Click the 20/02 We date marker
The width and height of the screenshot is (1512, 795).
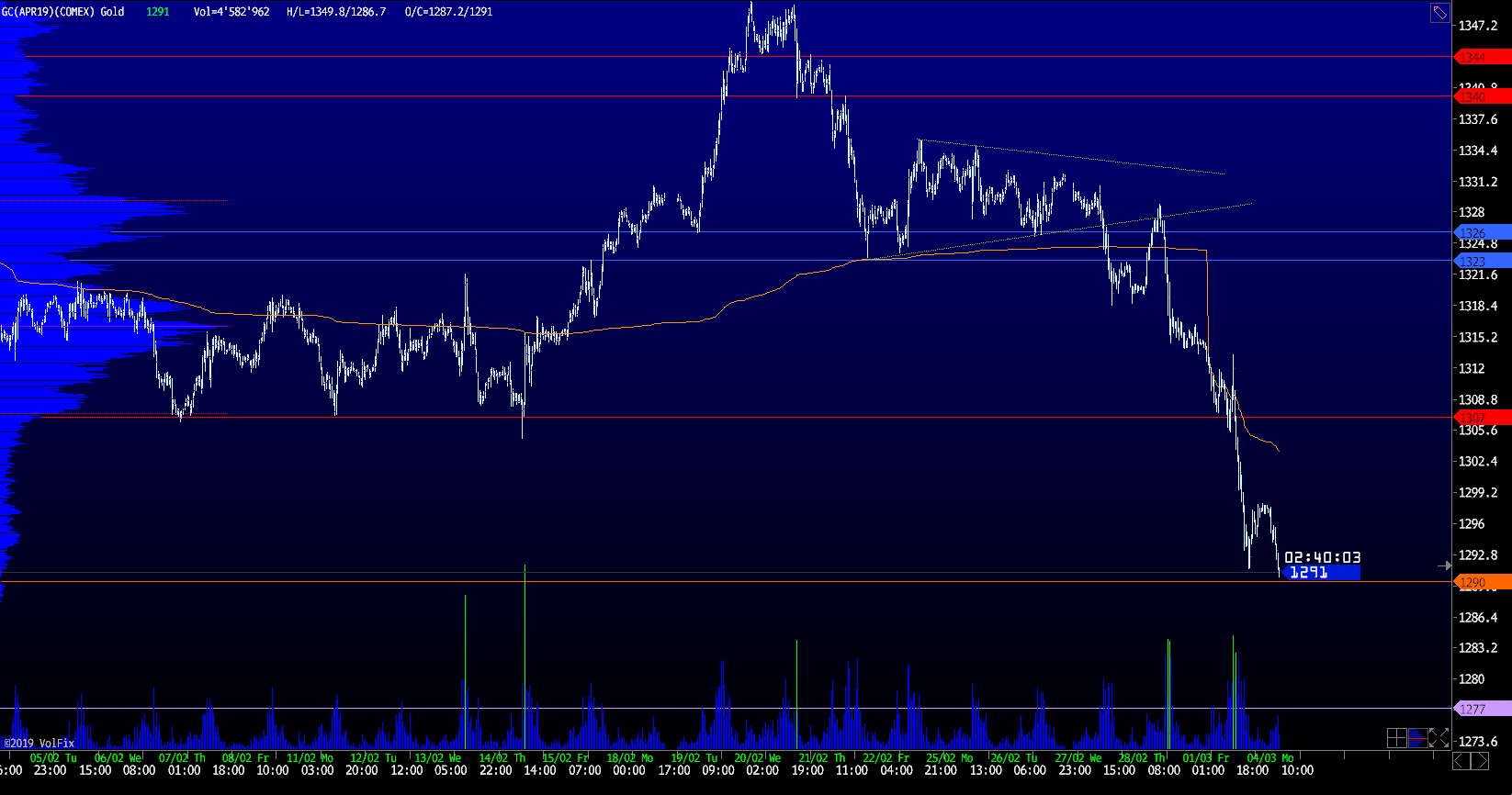[757, 757]
